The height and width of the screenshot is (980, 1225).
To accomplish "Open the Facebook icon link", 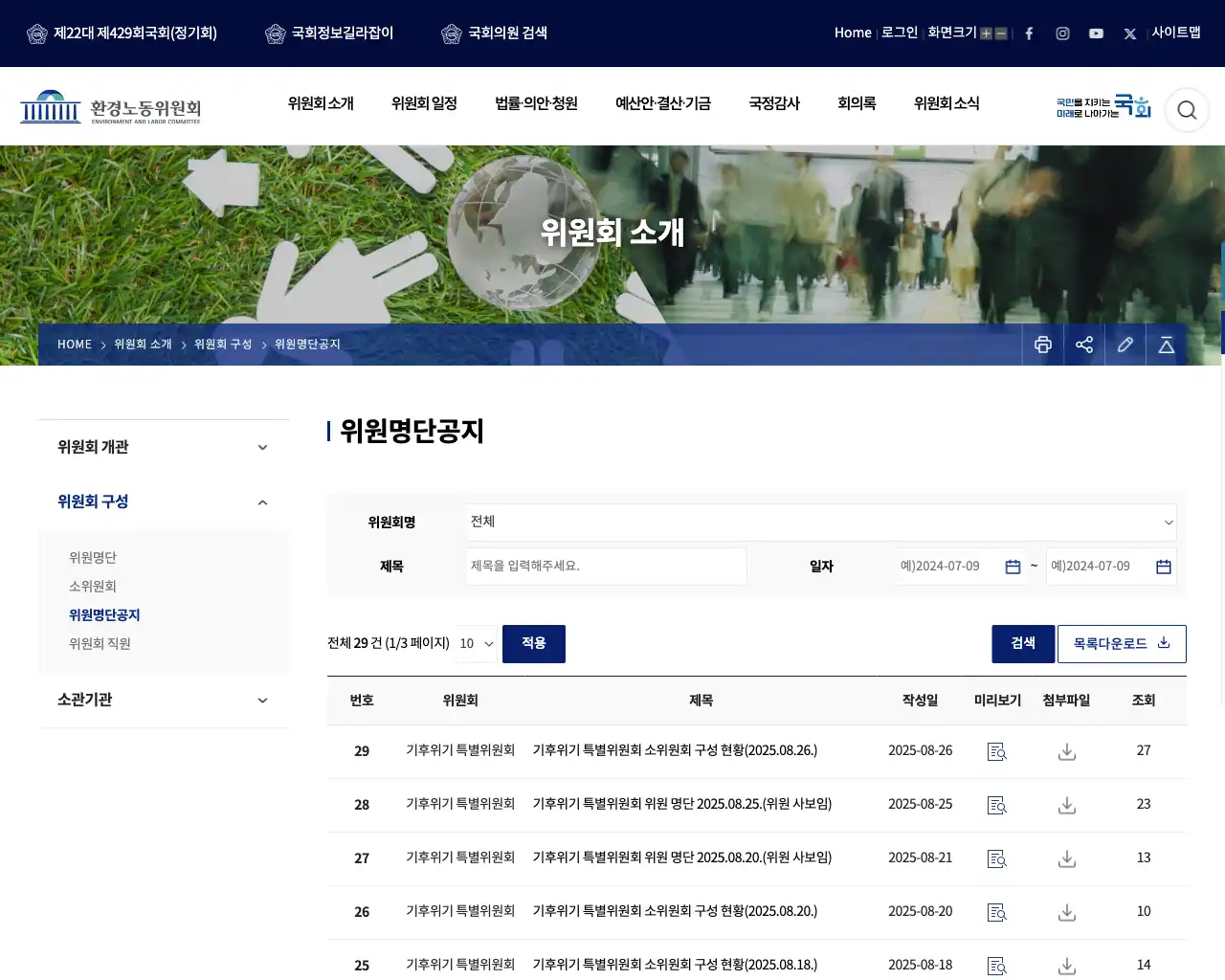I will pos(1029,33).
